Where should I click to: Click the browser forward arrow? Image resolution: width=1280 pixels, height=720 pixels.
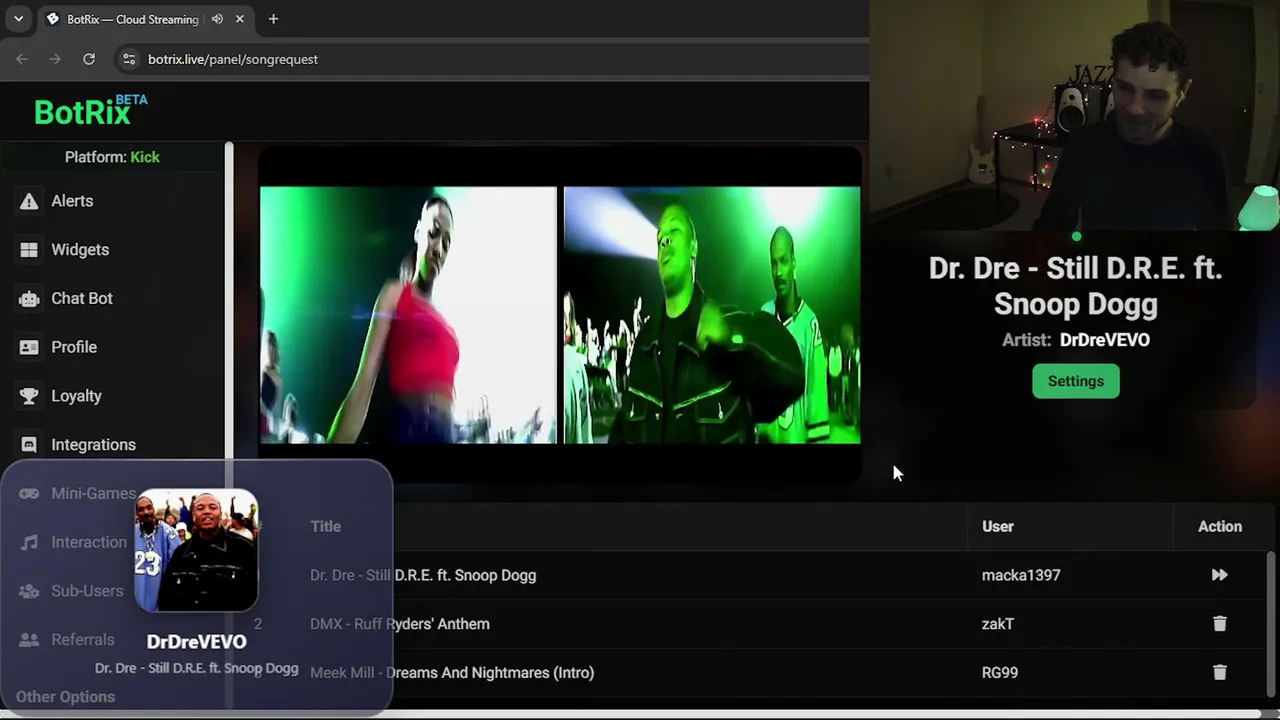(55, 59)
